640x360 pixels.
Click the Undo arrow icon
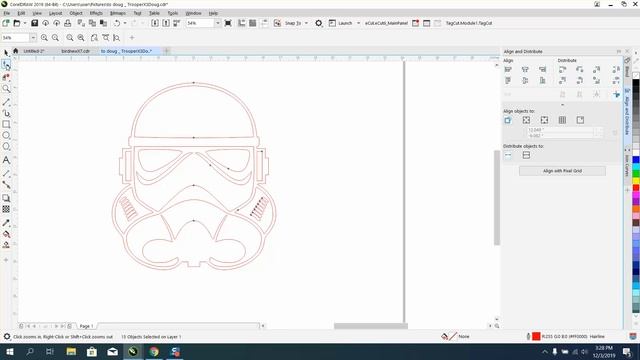(x=117, y=23)
